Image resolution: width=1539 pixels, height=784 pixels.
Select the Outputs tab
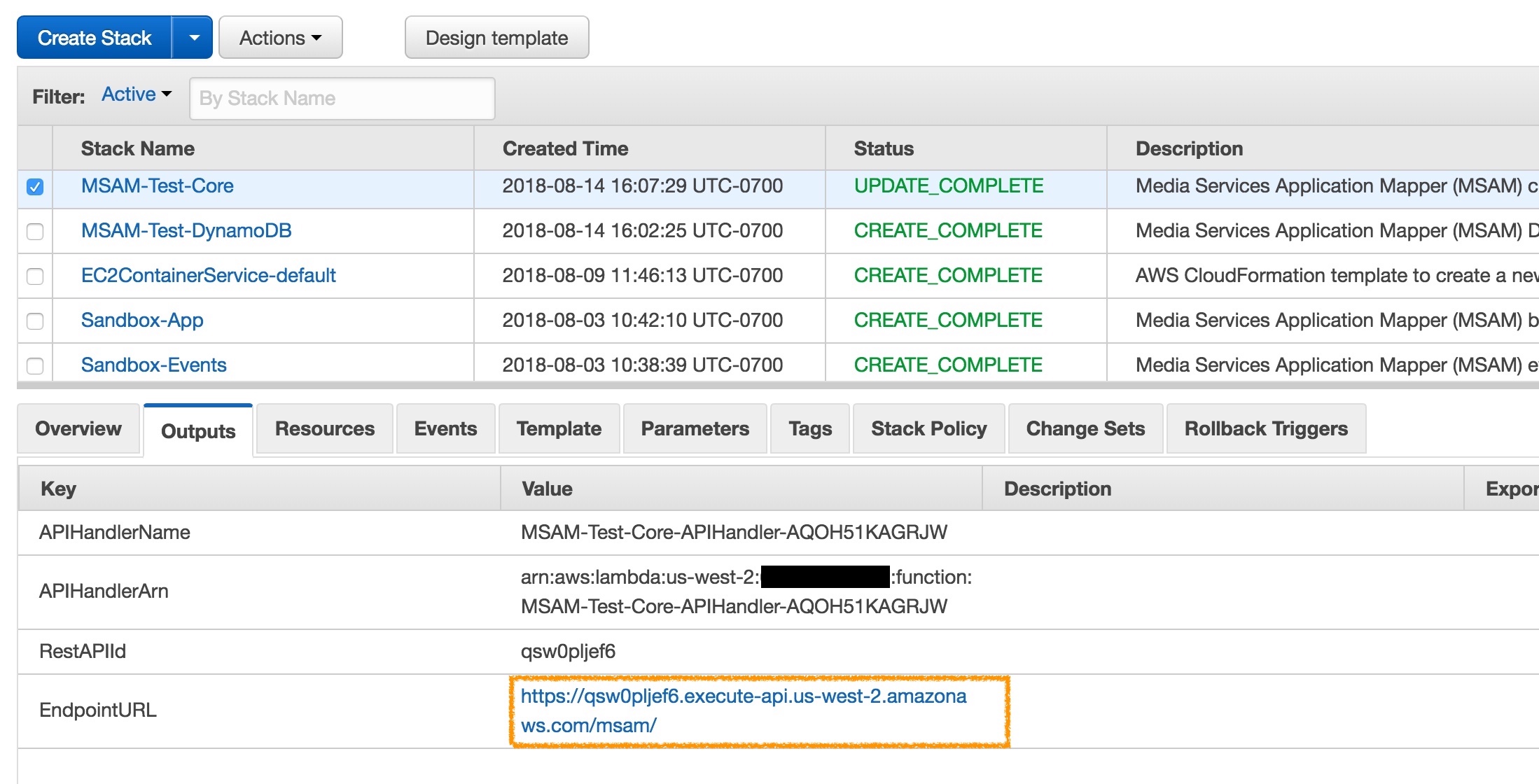(198, 430)
